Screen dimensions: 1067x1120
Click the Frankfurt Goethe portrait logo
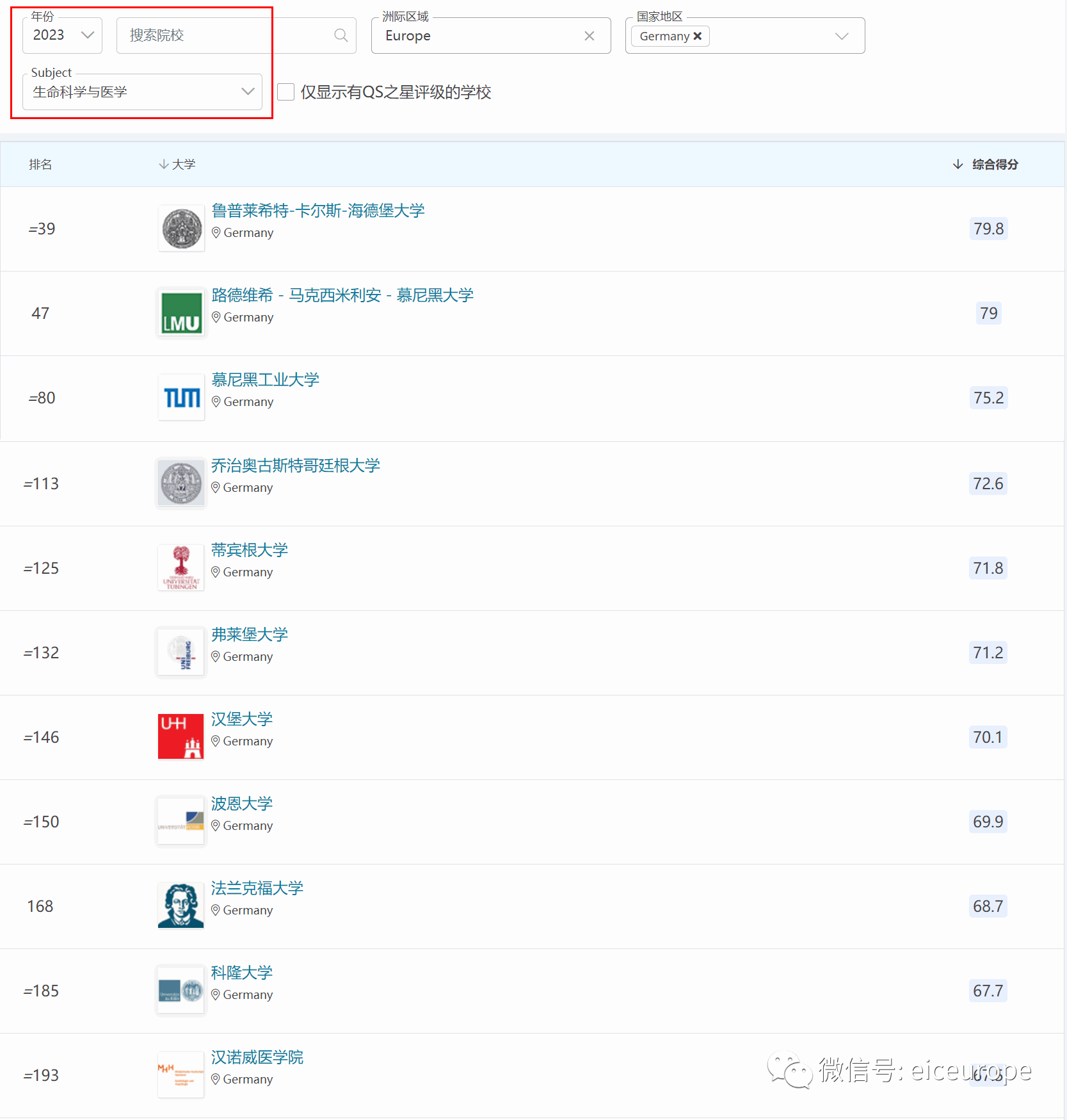coord(181,906)
